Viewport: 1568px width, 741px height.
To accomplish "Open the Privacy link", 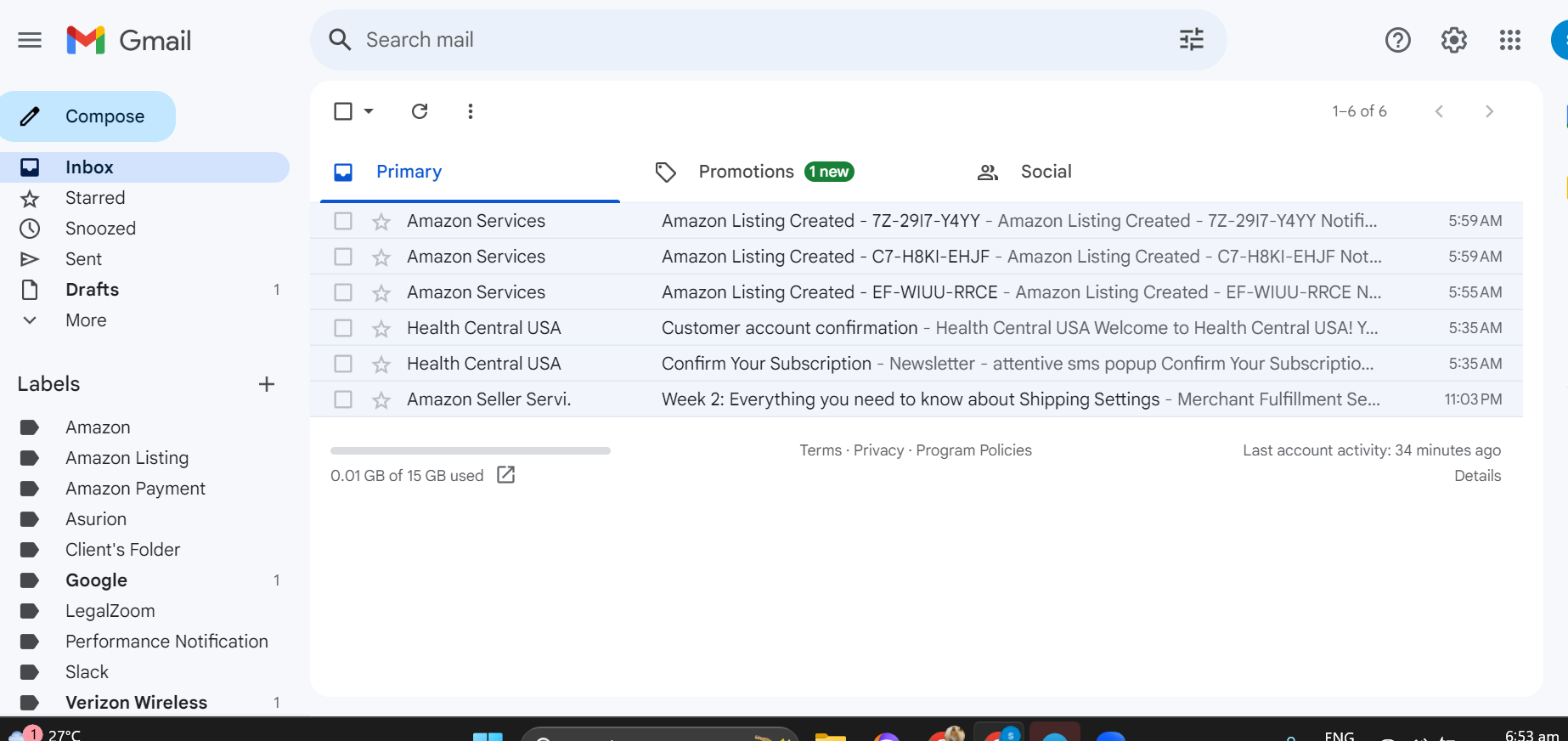I will click(x=878, y=450).
